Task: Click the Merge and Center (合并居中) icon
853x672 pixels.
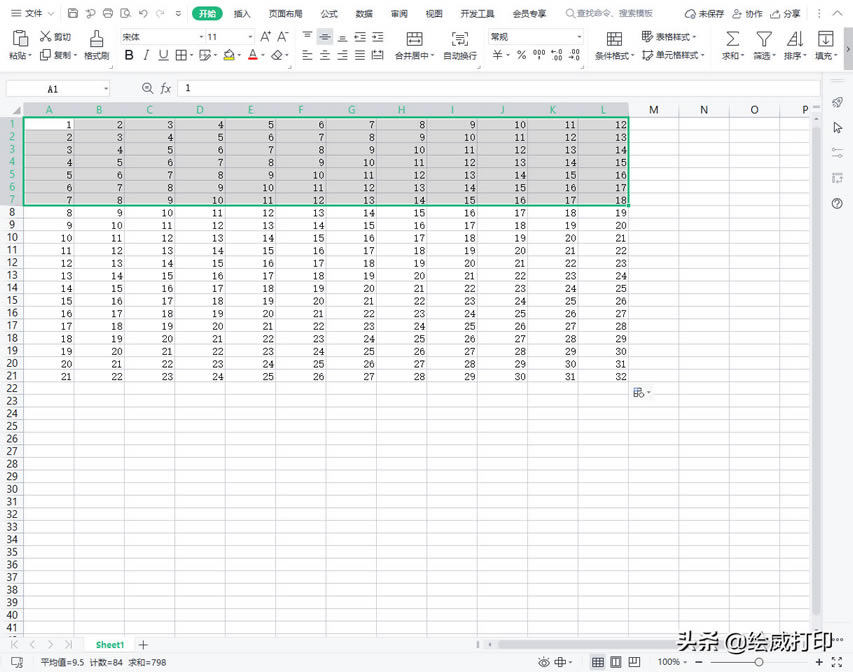Action: coord(414,38)
